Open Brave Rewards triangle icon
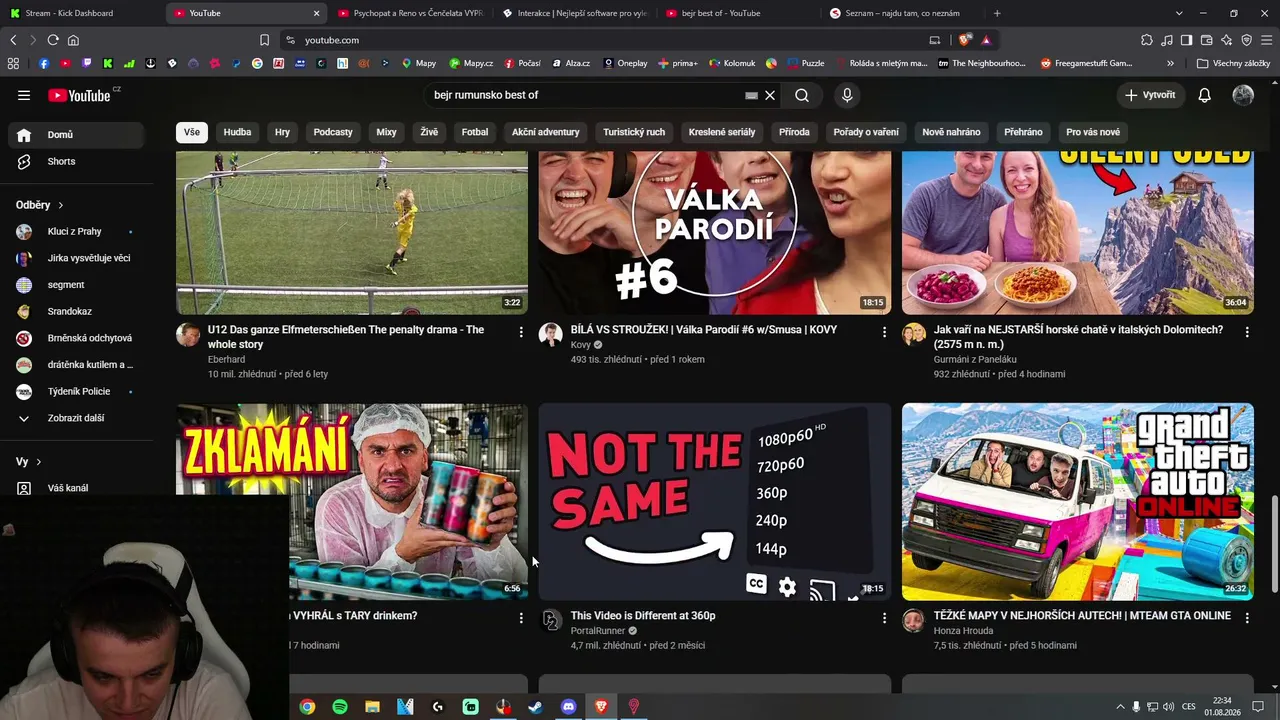The image size is (1280, 720). click(x=986, y=40)
